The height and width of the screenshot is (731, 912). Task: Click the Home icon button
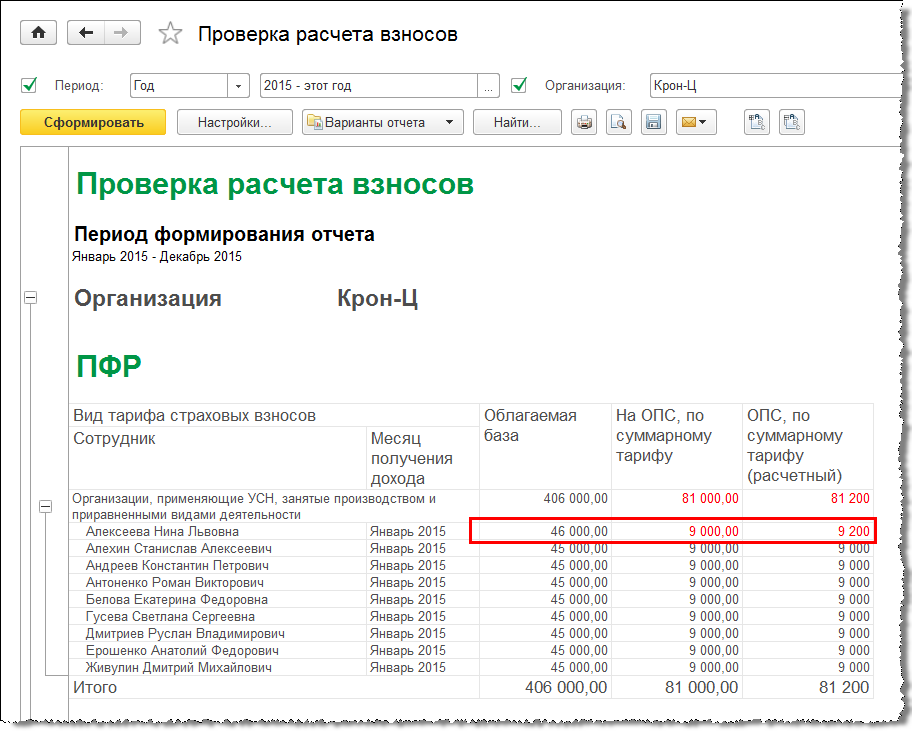(x=39, y=33)
